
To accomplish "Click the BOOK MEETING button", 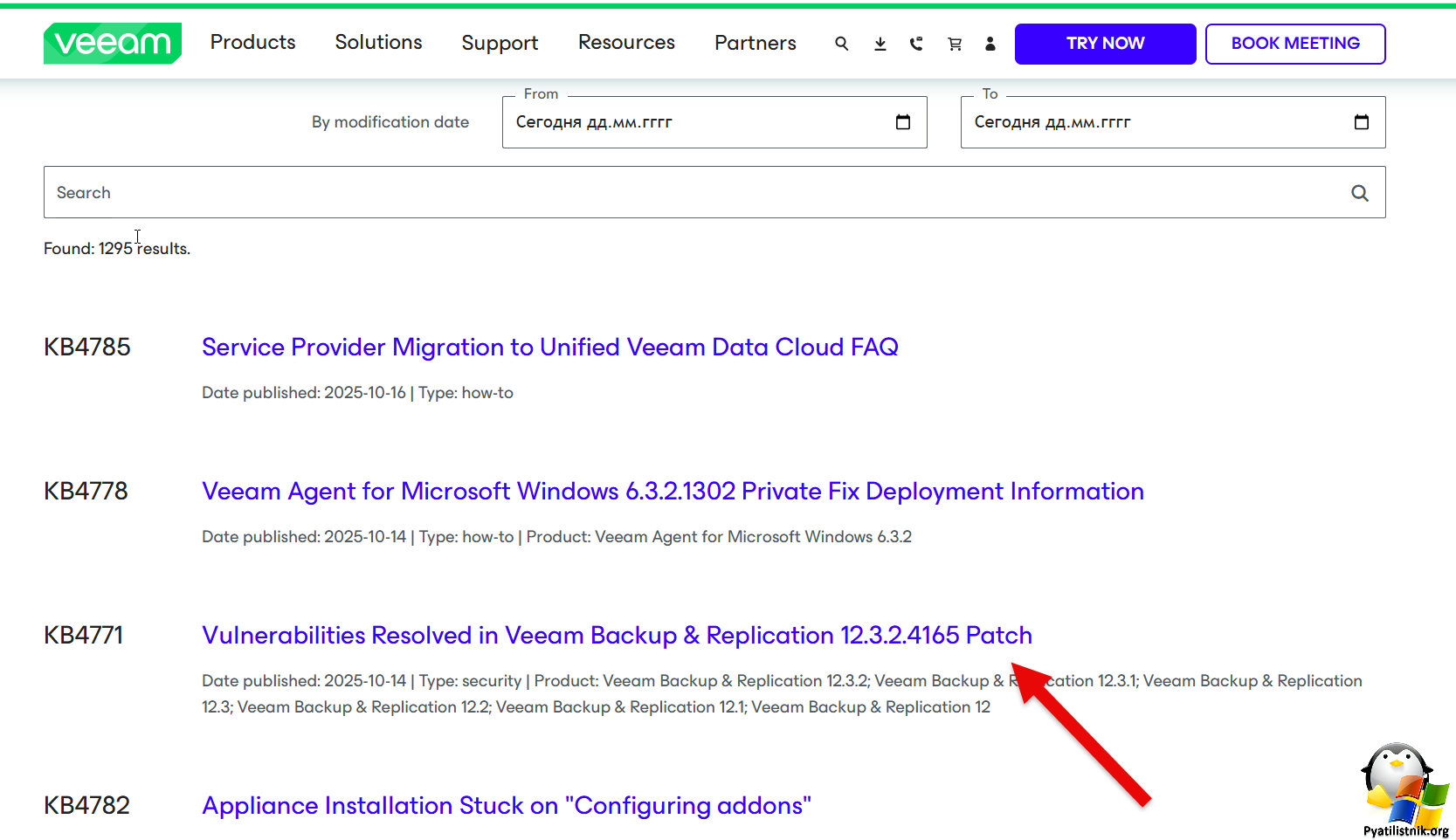I will pyautogui.click(x=1294, y=44).
